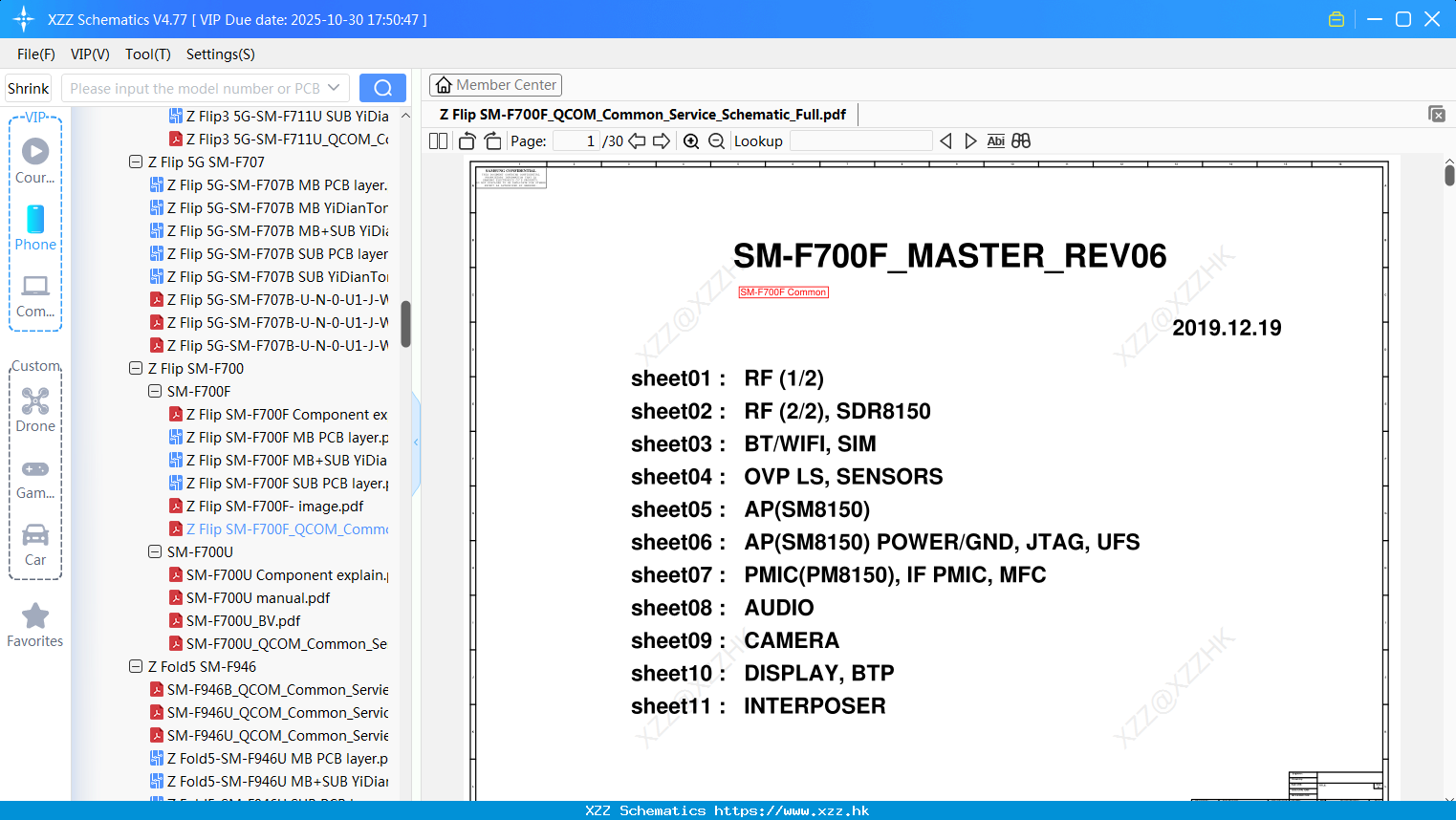Open Z Flip SM-F700F MB PCB layer file
This screenshot has width=1456, height=820.
(278, 438)
